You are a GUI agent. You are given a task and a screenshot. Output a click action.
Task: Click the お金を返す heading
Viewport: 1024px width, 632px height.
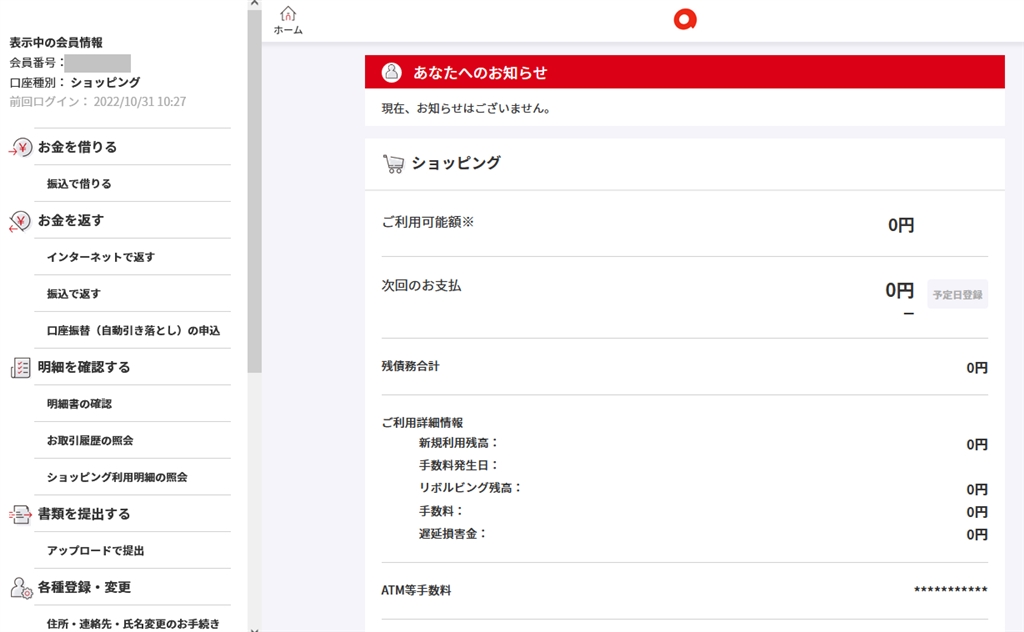point(71,220)
